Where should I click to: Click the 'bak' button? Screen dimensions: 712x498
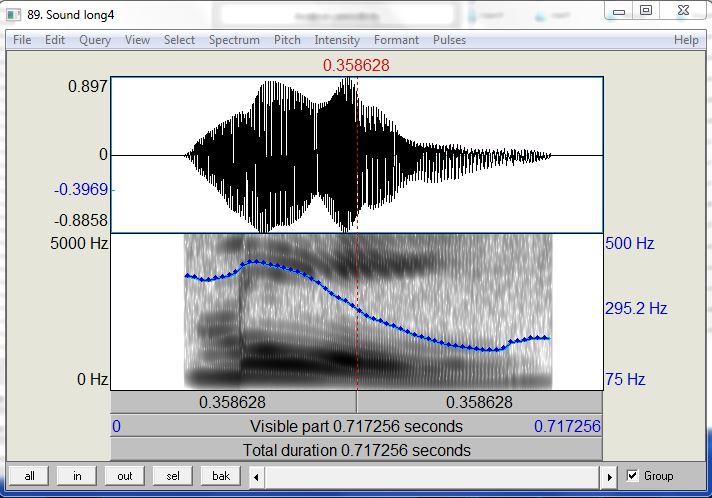pos(221,476)
